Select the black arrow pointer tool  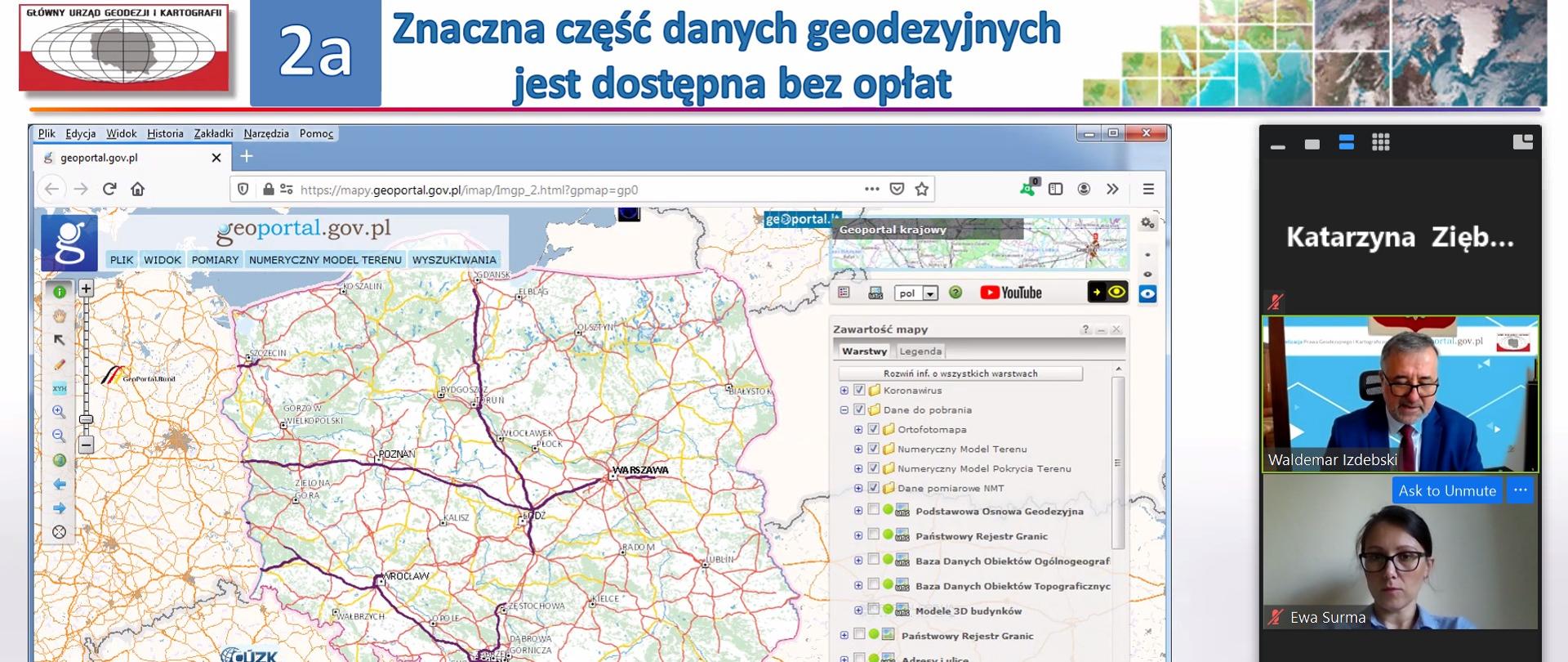(60, 339)
